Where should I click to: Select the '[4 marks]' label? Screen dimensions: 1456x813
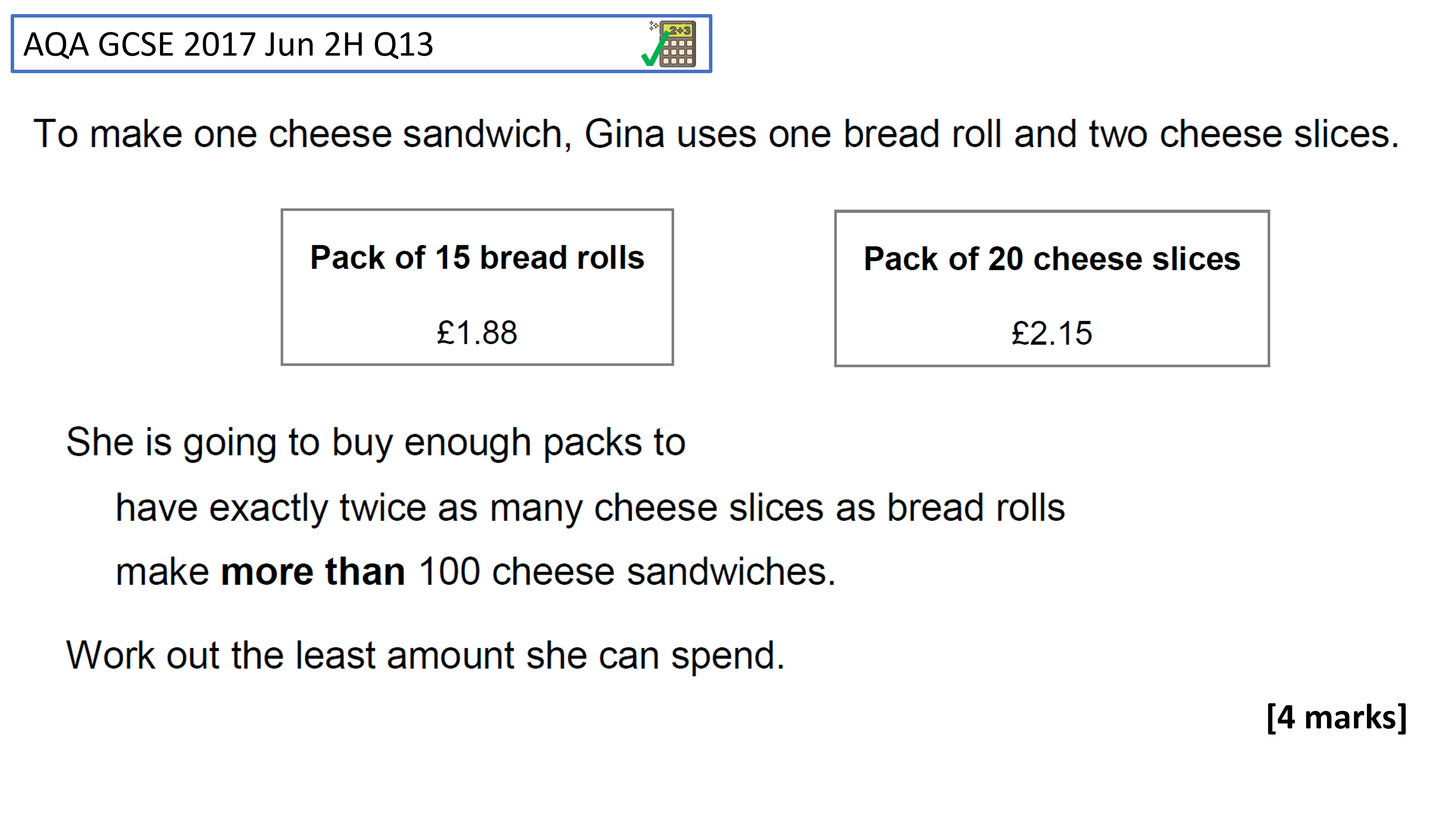1337,717
